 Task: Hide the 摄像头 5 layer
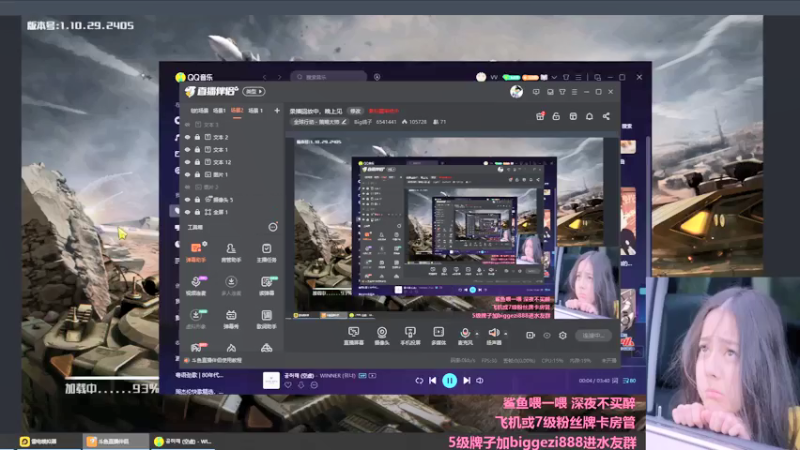pyautogui.click(x=188, y=199)
